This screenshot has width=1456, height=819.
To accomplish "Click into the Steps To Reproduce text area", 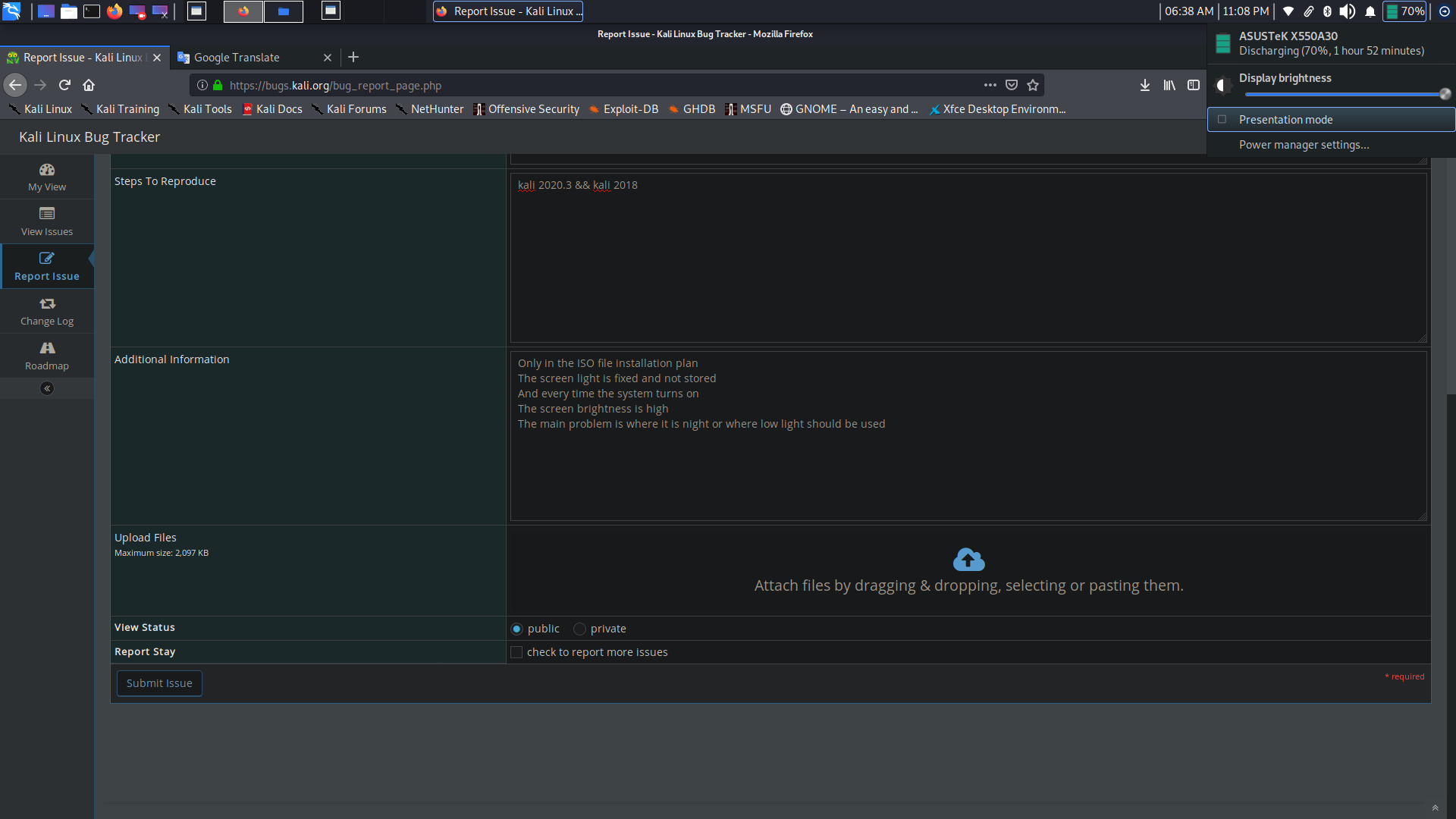I will 968,258.
